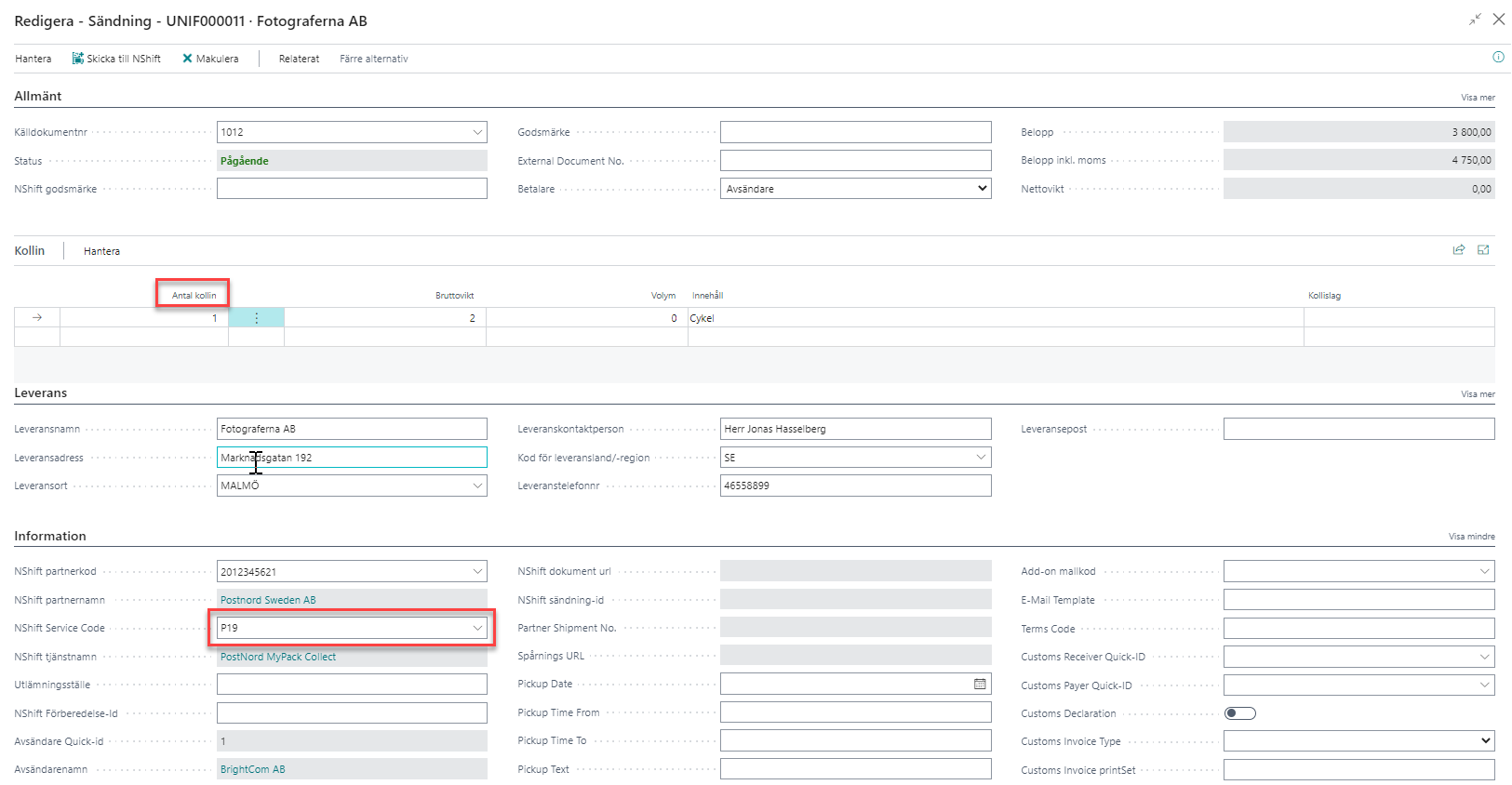Viewport: 1512px width, 785px height.
Task: Open the info icon at top right
Action: [1498, 57]
